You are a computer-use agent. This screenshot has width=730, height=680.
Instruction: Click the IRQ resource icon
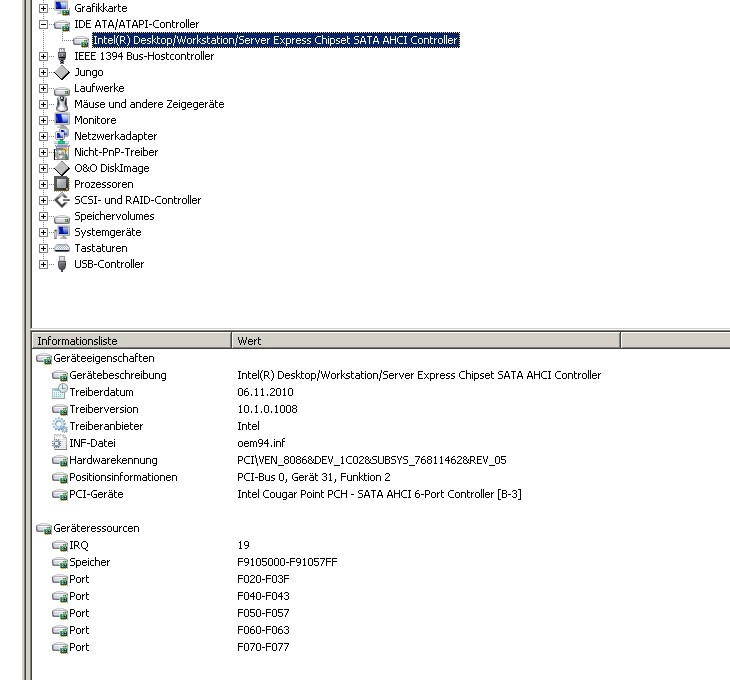point(60,545)
